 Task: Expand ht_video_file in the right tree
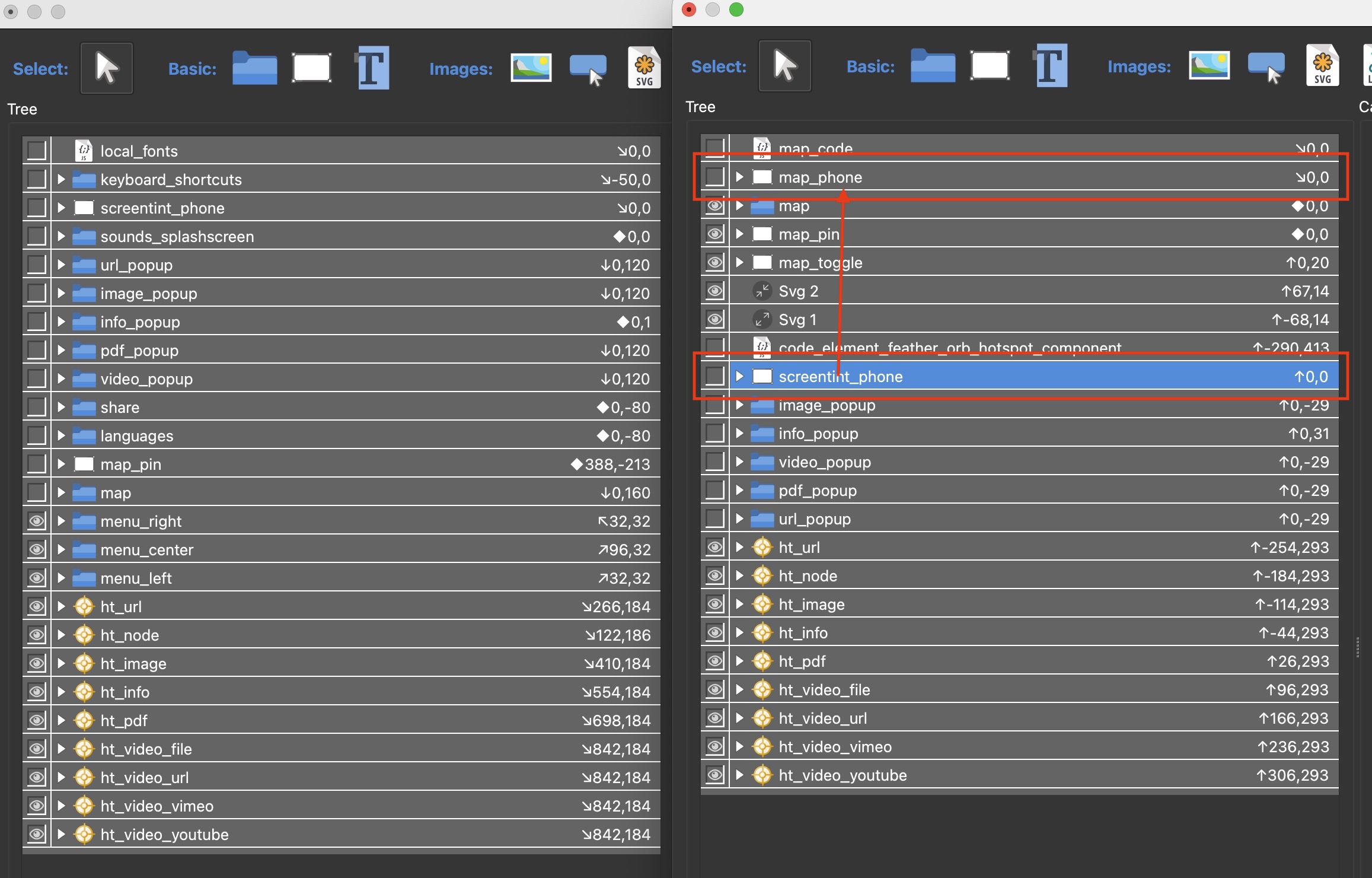tap(739, 689)
